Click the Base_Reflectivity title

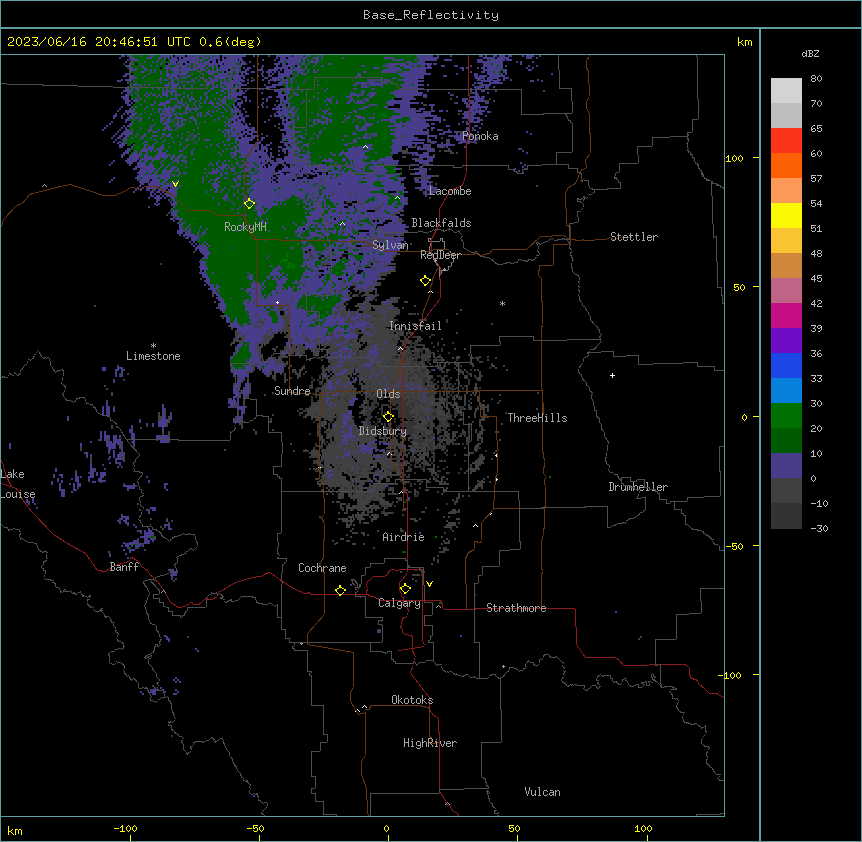tap(431, 15)
